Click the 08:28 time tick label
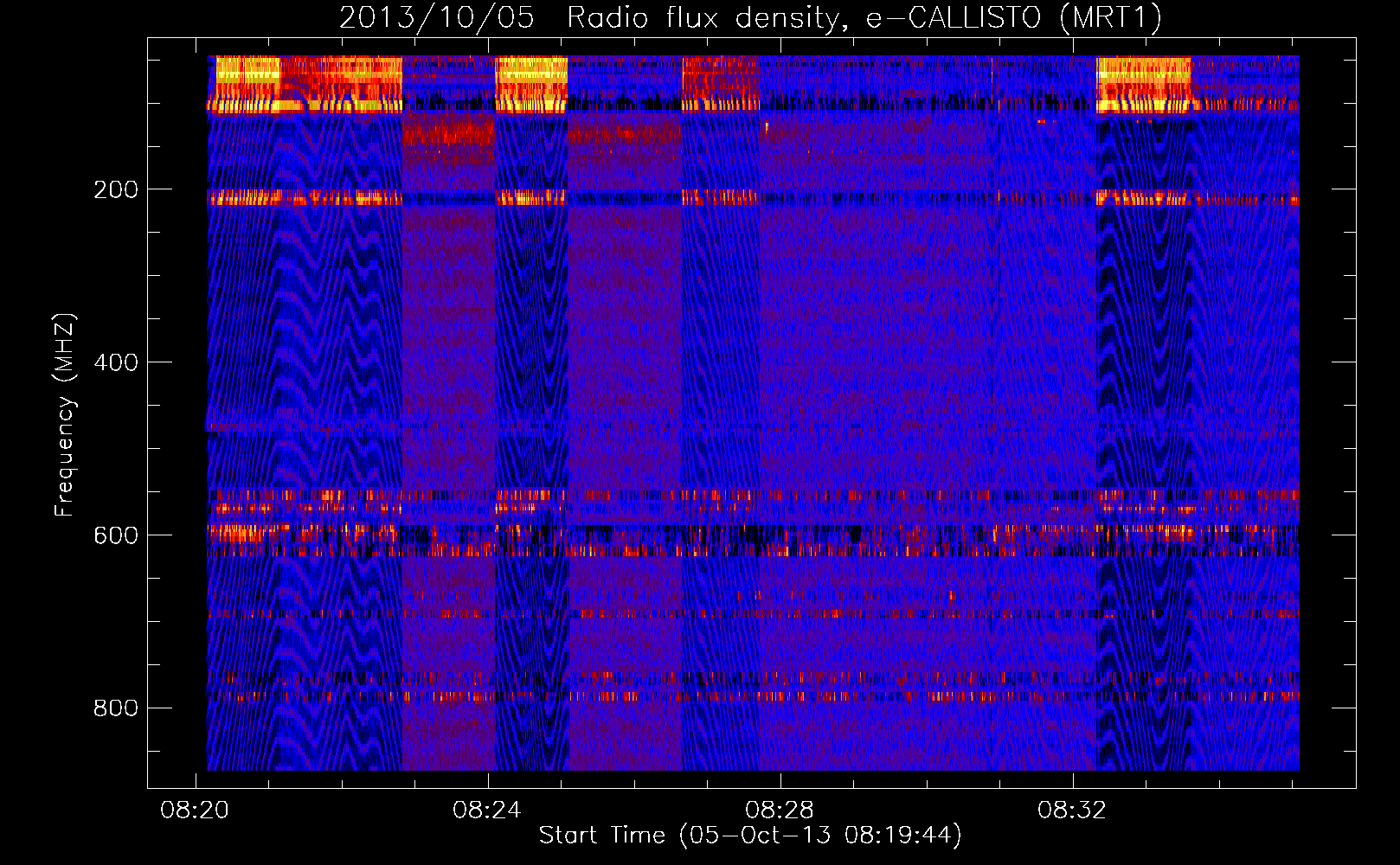Viewport: 1400px width, 865px height. [780, 811]
